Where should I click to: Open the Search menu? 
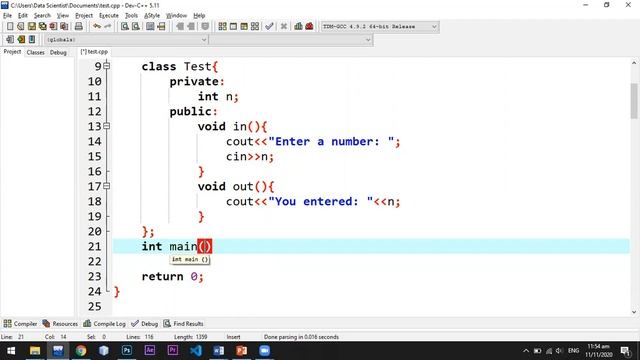click(x=42, y=16)
